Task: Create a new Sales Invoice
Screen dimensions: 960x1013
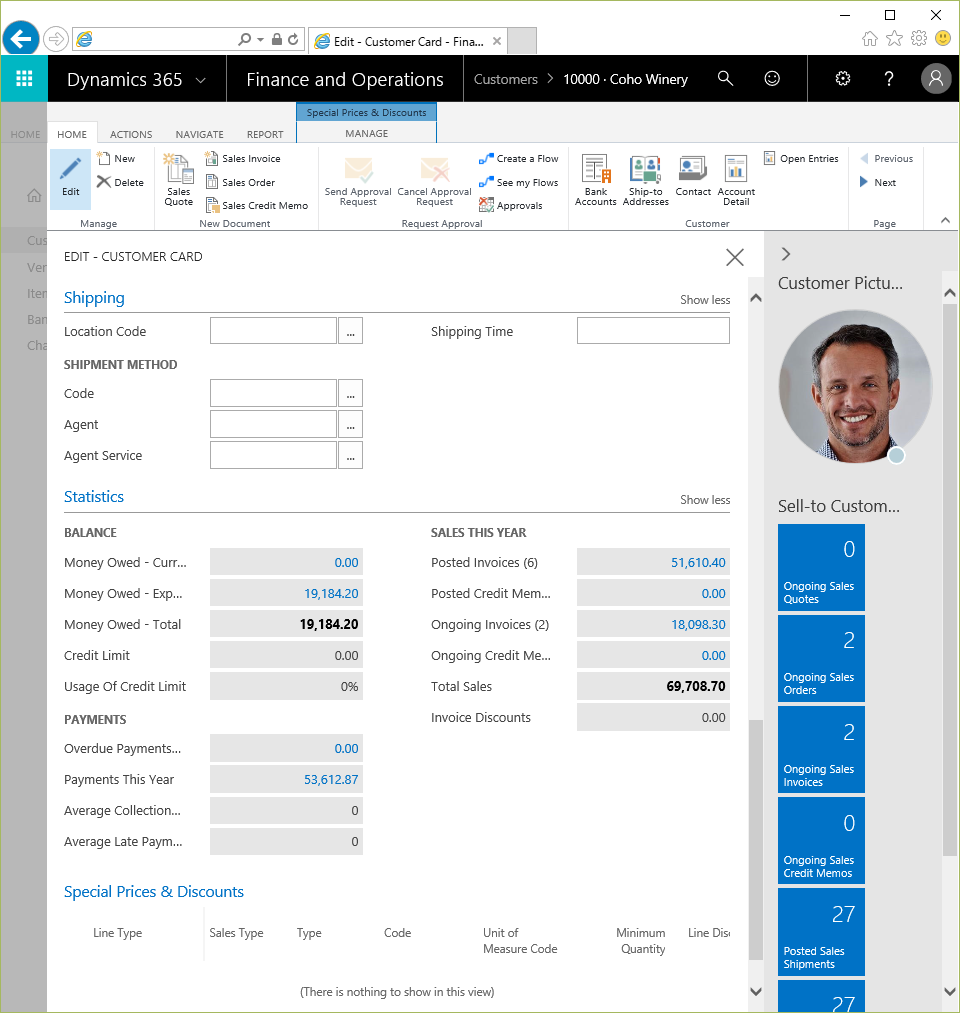Action: pos(243,158)
